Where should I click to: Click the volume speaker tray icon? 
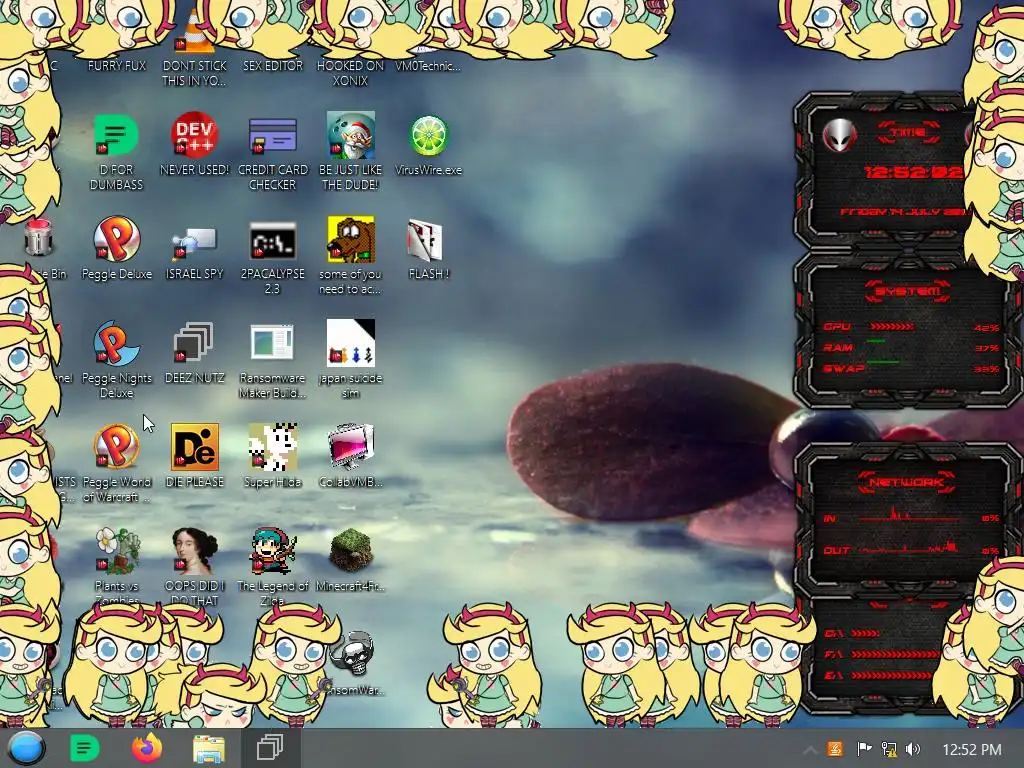(x=913, y=749)
